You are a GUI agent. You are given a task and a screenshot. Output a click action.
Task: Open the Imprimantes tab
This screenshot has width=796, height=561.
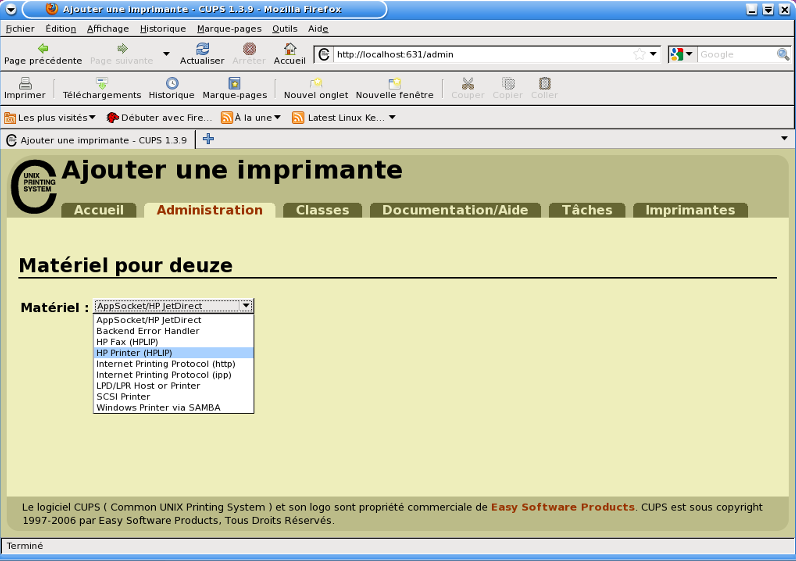[690, 210]
